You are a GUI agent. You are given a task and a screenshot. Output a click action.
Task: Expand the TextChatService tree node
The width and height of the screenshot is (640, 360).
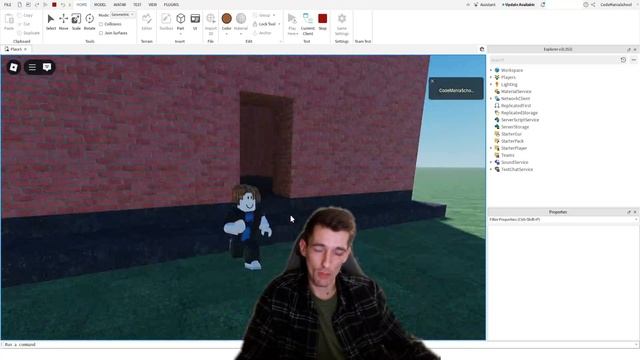[x=491, y=169]
